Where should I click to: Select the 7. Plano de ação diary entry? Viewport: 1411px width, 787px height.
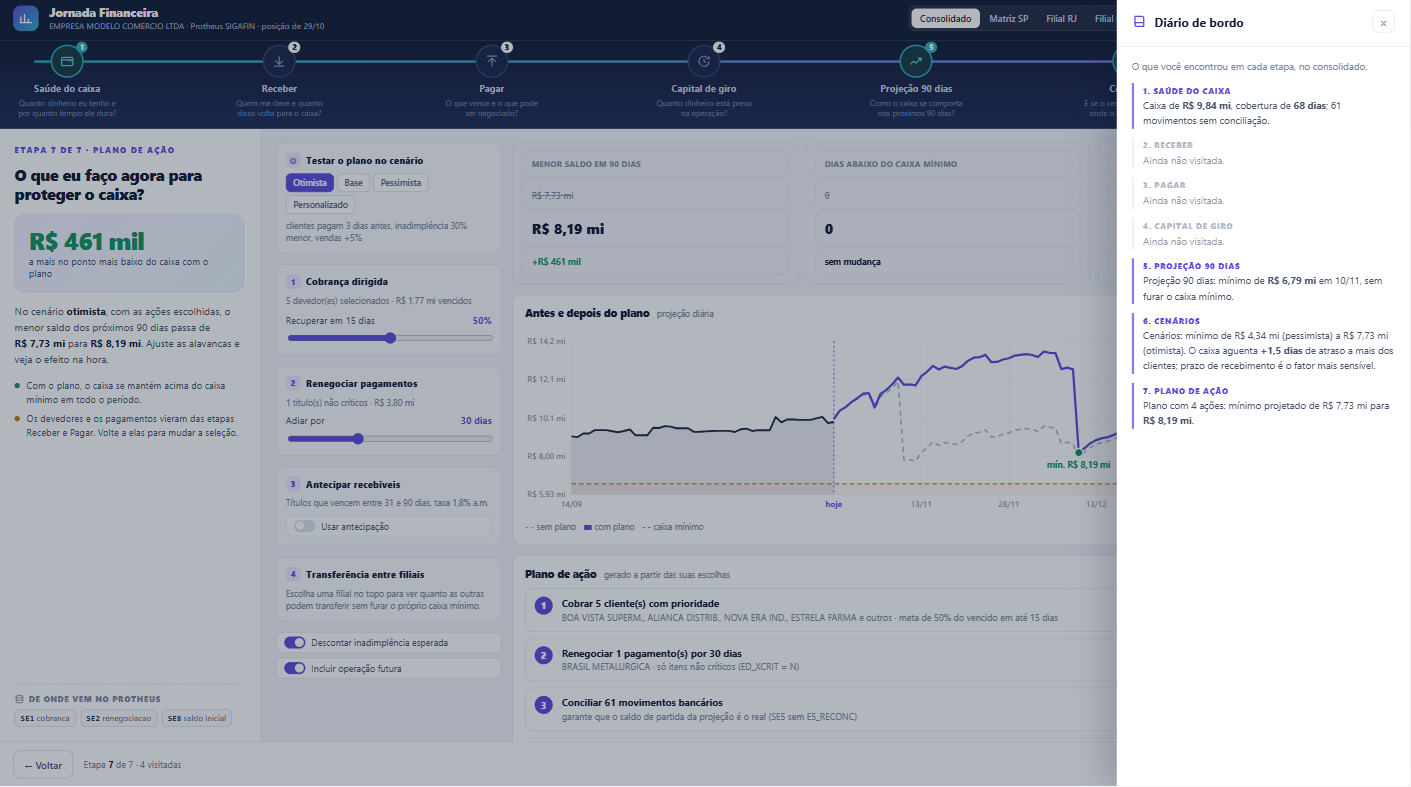pyautogui.click(x=1263, y=406)
